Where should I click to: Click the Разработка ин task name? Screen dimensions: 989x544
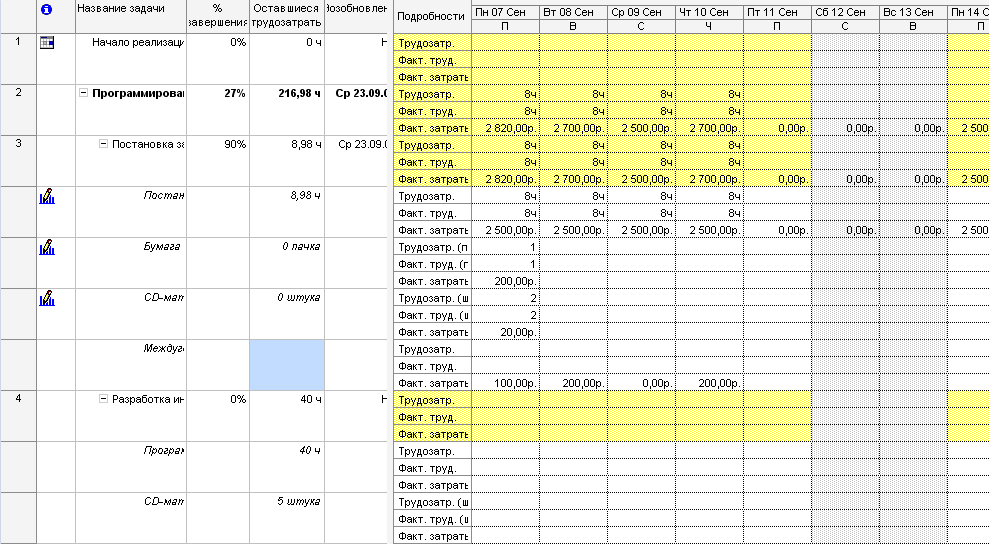148,399
